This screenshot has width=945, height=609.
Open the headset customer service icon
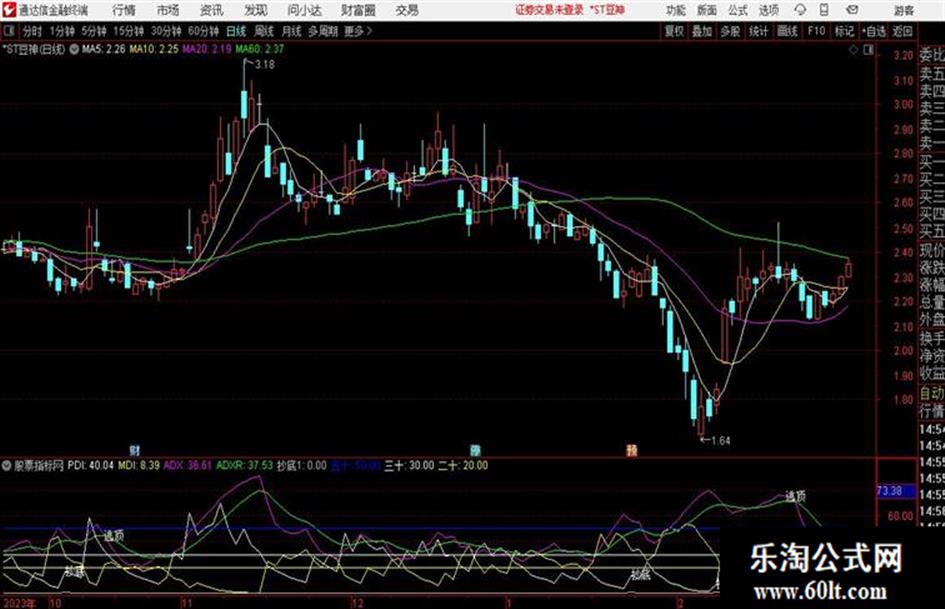point(800,10)
